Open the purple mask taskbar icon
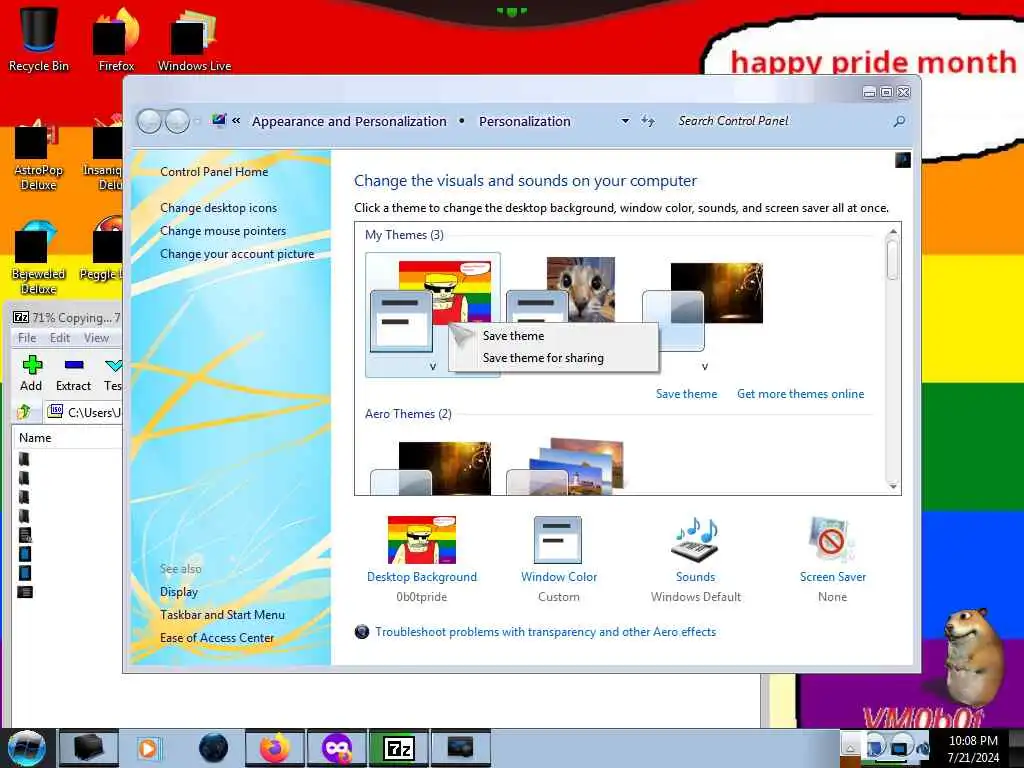The image size is (1024, 768). (x=337, y=748)
